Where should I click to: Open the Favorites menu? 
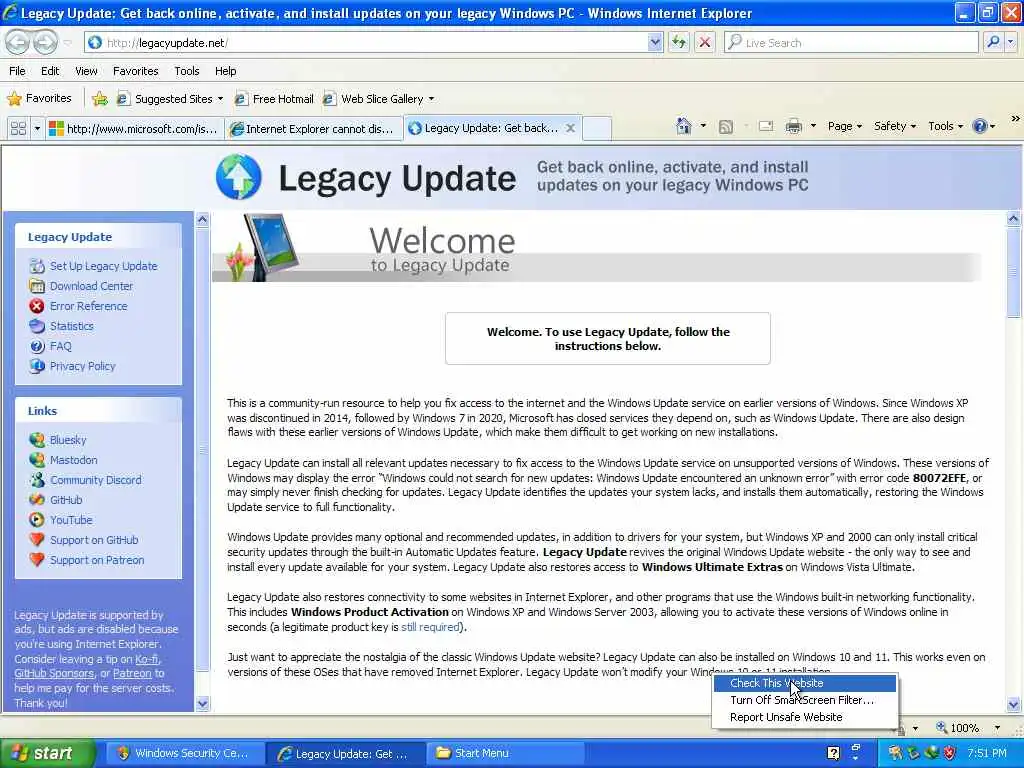[x=135, y=71]
